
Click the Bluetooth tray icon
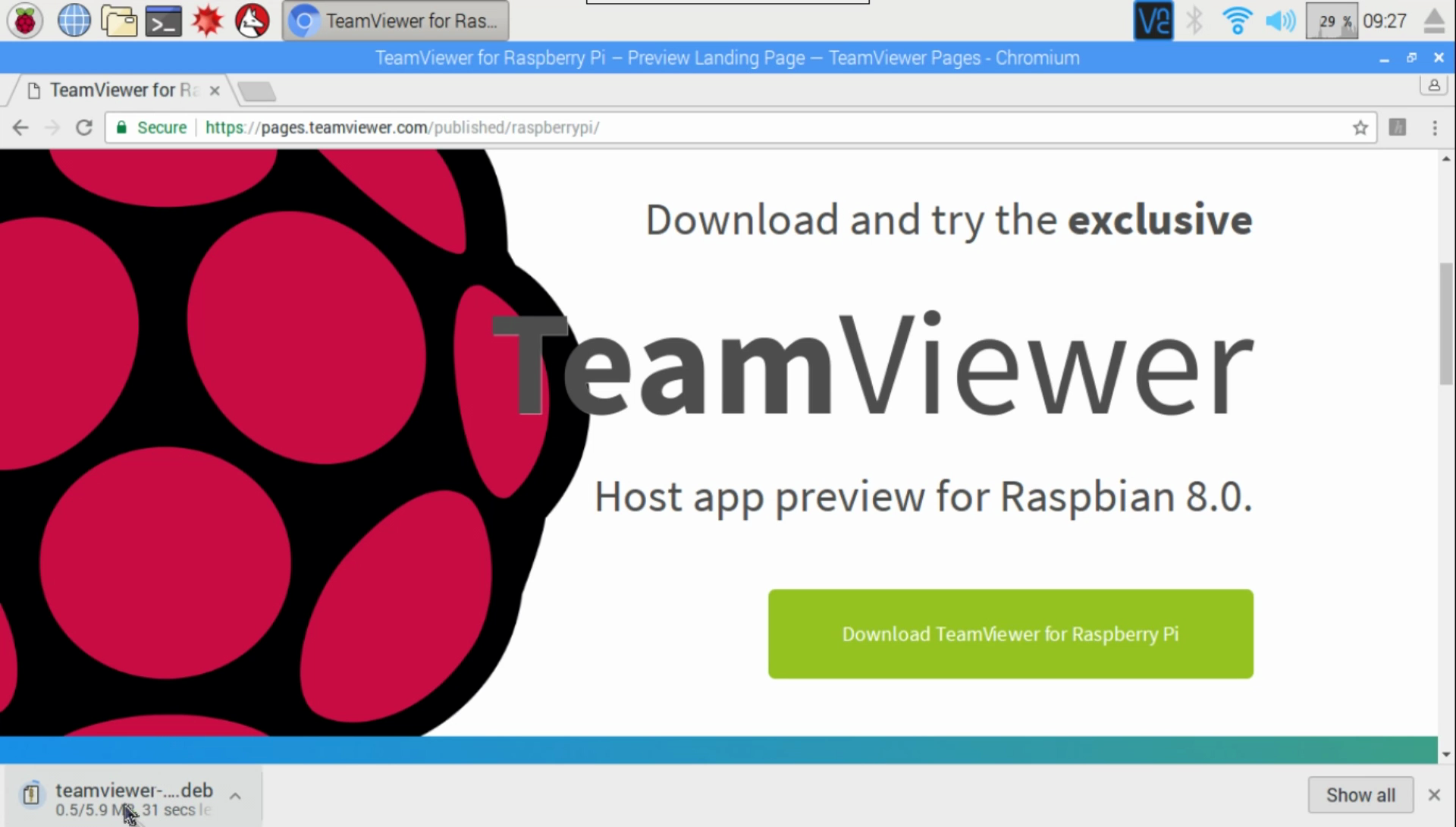(x=1194, y=20)
